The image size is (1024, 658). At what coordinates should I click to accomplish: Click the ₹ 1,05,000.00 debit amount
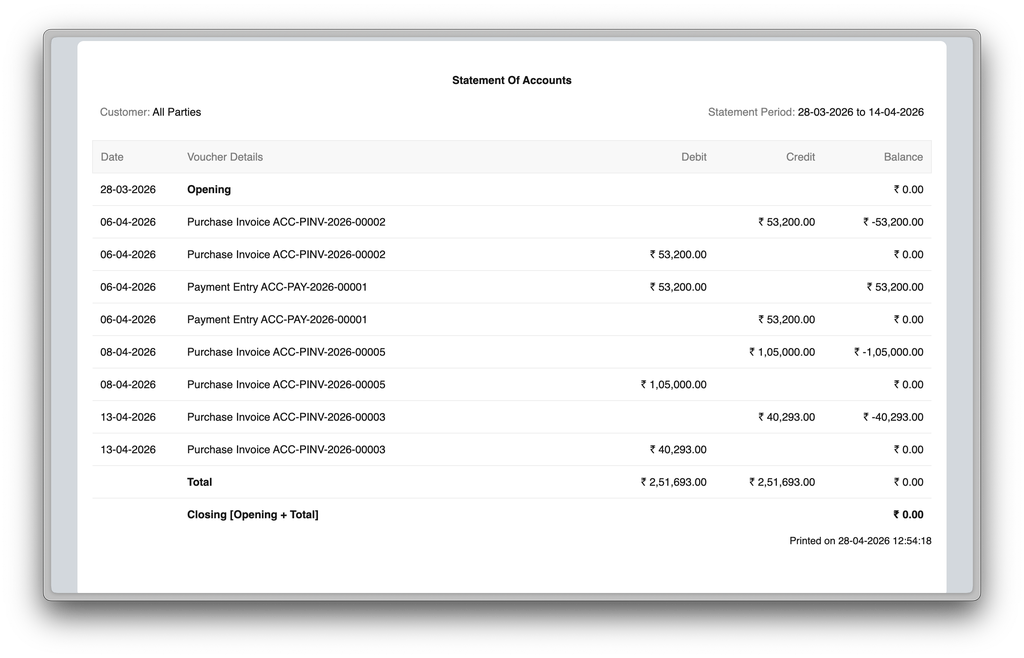point(673,384)
